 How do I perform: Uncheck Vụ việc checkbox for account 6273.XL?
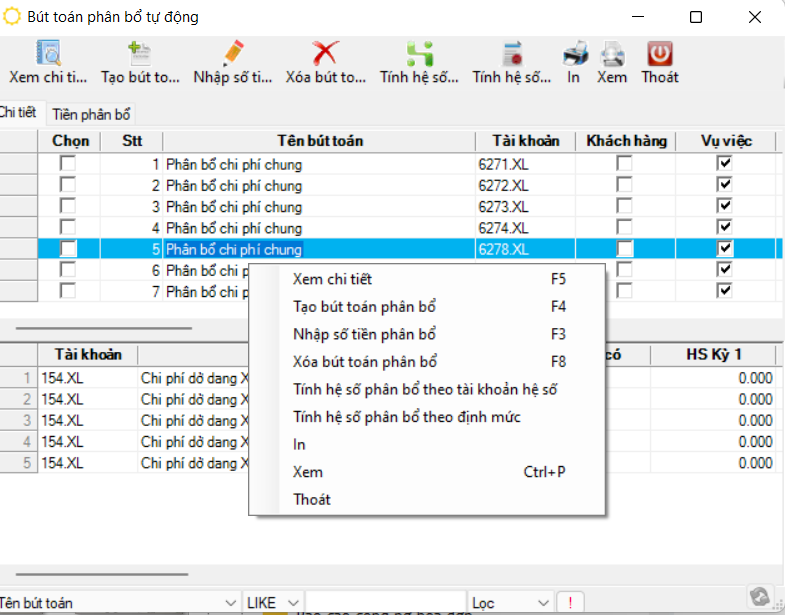[x=725, y=206]
